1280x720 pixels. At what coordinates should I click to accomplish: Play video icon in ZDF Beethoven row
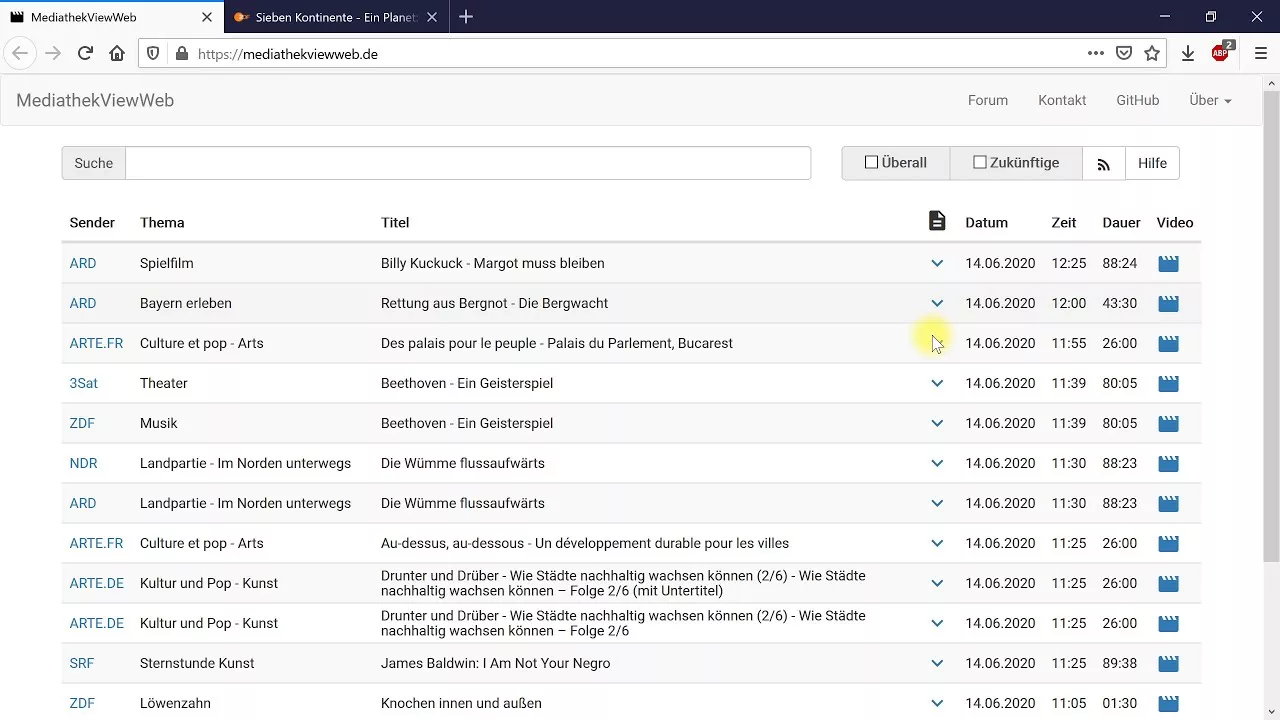1168,424
